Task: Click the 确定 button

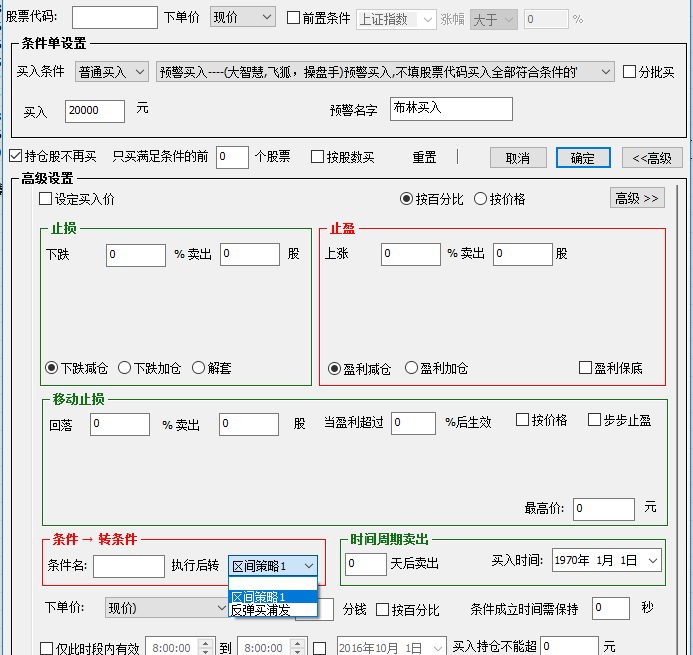Action: click(x=583, y=158)
